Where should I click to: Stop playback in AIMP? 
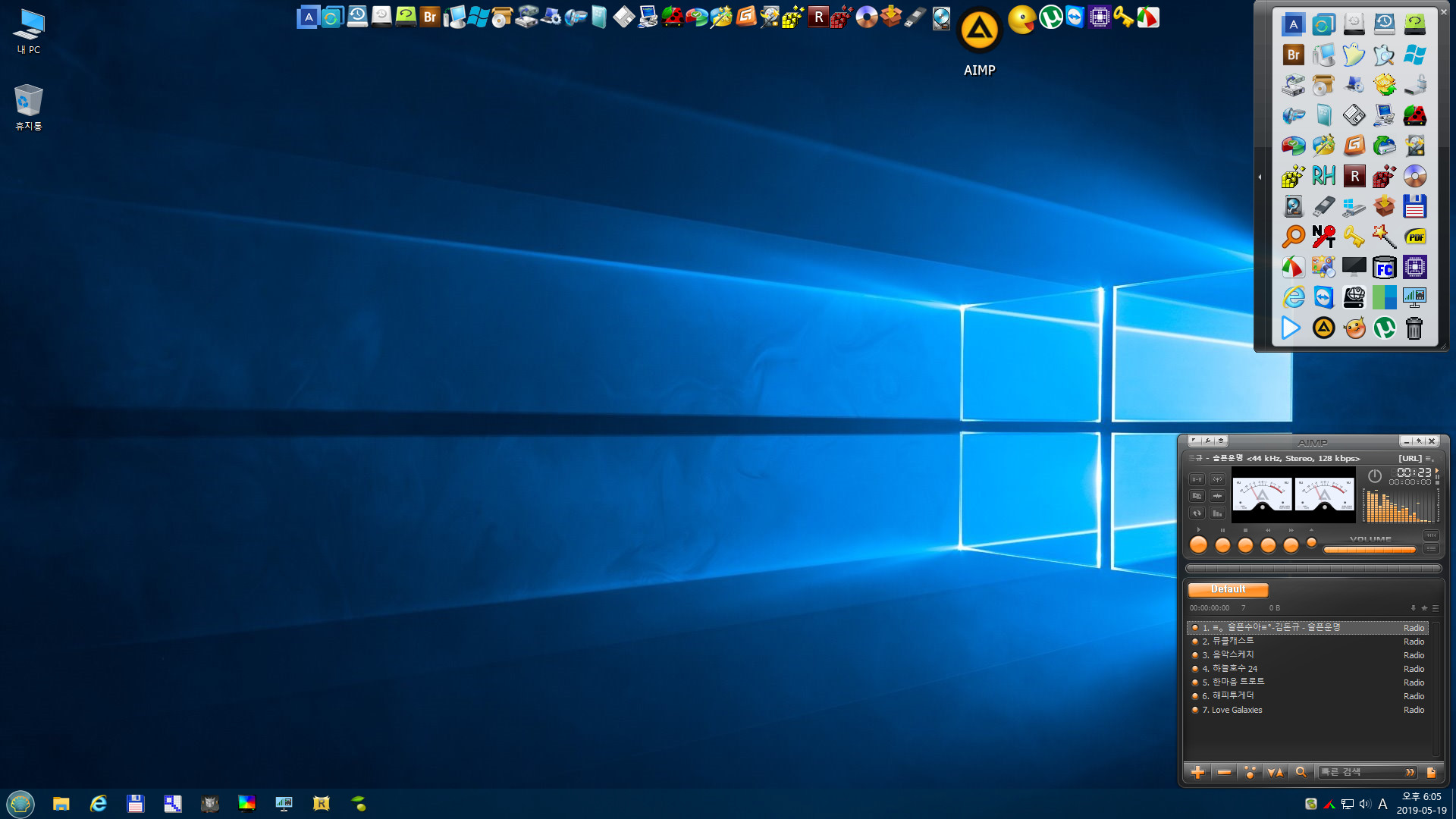1245,545
